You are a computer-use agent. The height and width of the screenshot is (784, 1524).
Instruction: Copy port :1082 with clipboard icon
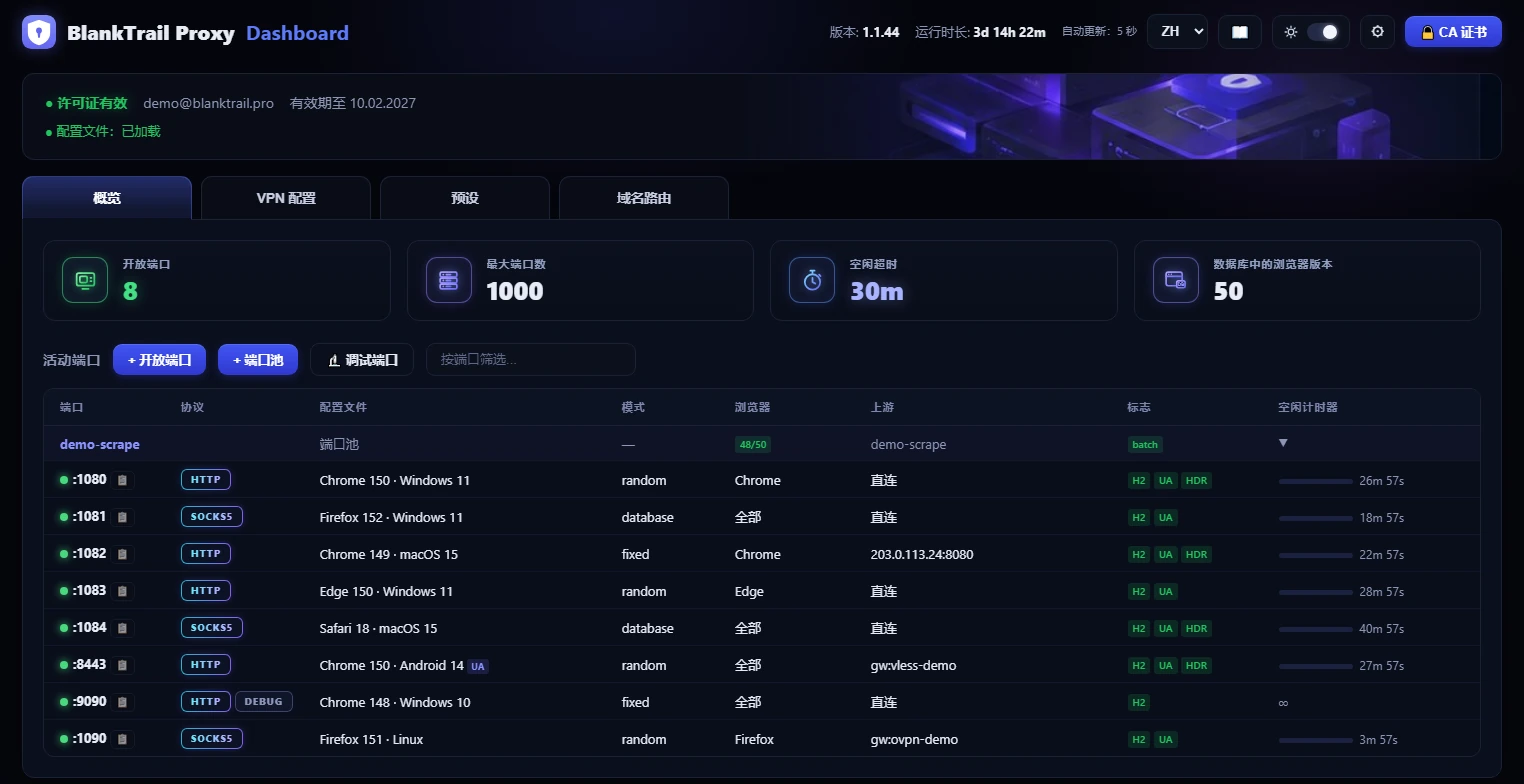pos(123,555)
